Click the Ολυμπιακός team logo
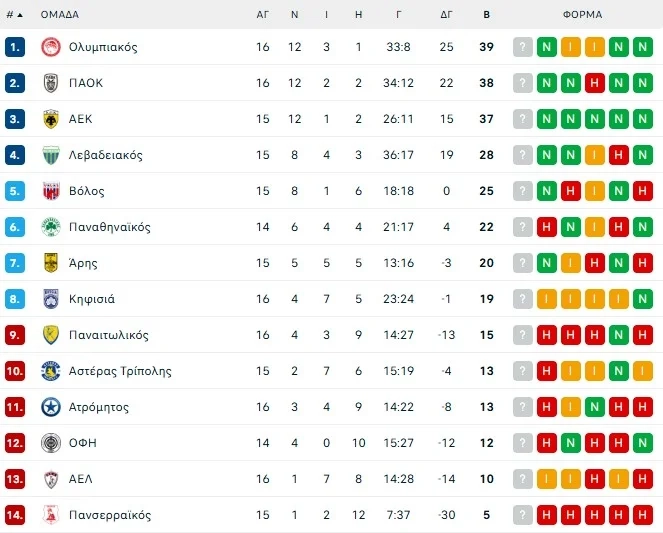663x533 pixels. [51, 47]
